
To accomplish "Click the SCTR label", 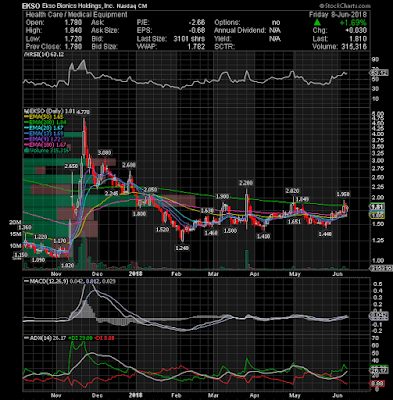I will pos(224,47).
